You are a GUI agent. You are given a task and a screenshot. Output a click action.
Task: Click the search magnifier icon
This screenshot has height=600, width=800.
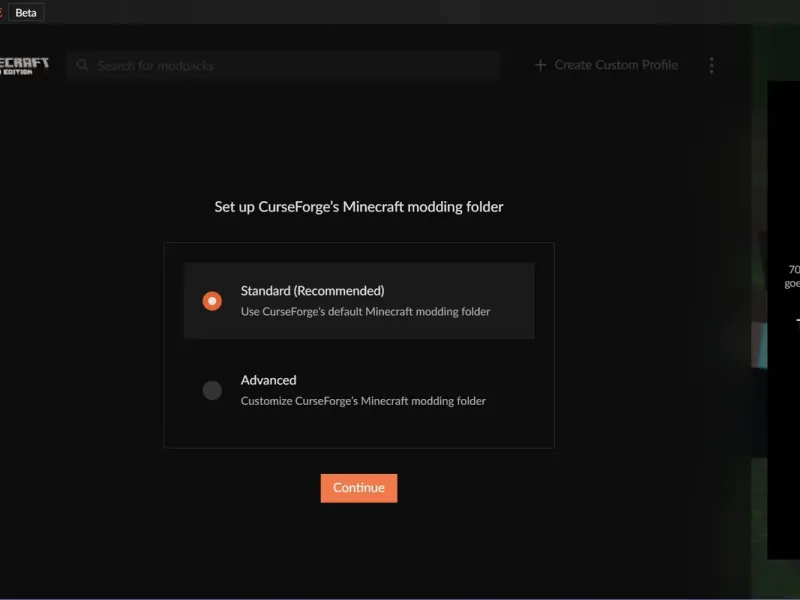pos(82,65)
